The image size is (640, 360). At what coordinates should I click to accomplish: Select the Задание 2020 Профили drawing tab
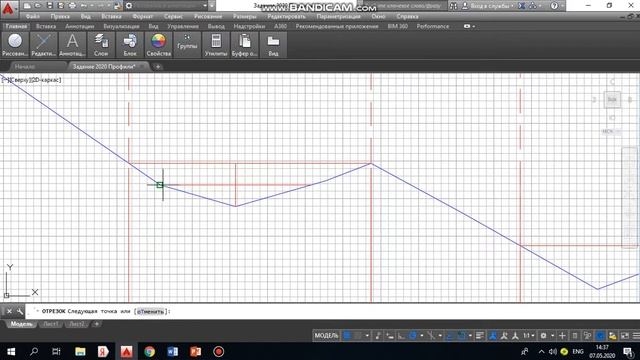click(x=104, y=66)
